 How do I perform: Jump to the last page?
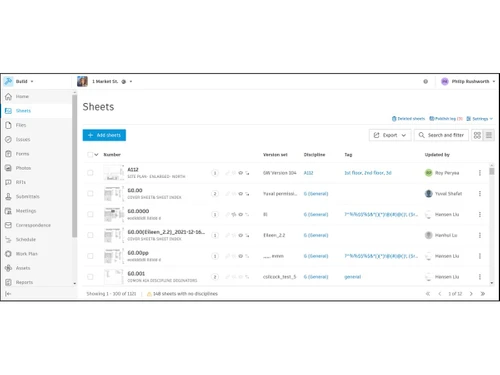pyautogui.click(x=482, y=294)
